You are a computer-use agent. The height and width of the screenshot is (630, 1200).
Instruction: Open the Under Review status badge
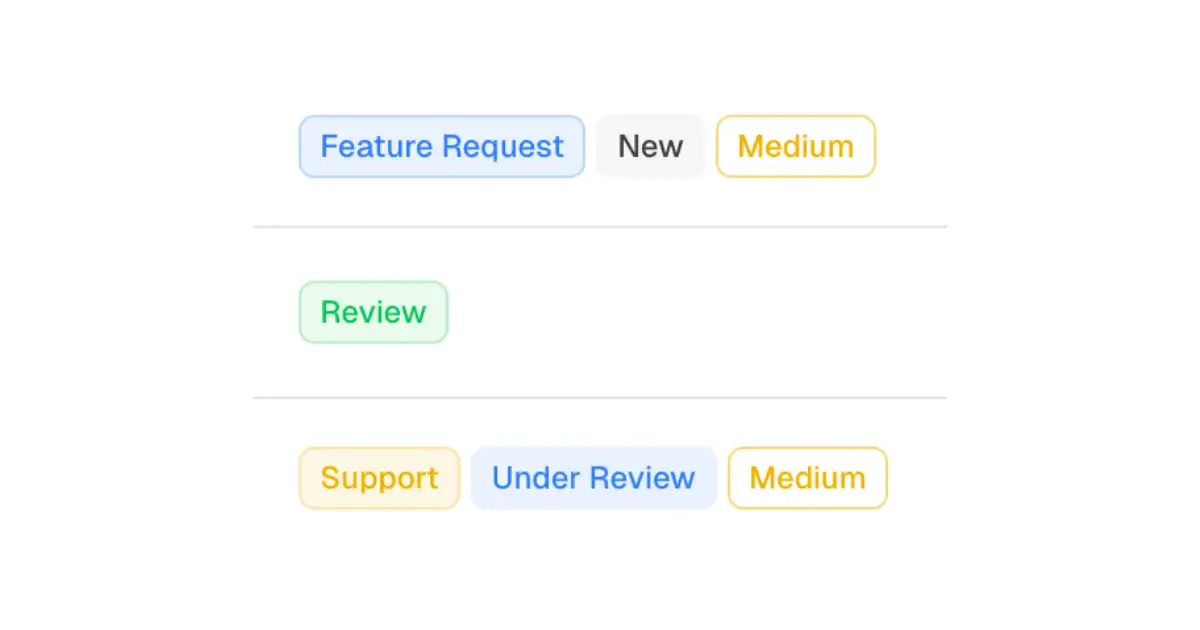click(593, 478)
